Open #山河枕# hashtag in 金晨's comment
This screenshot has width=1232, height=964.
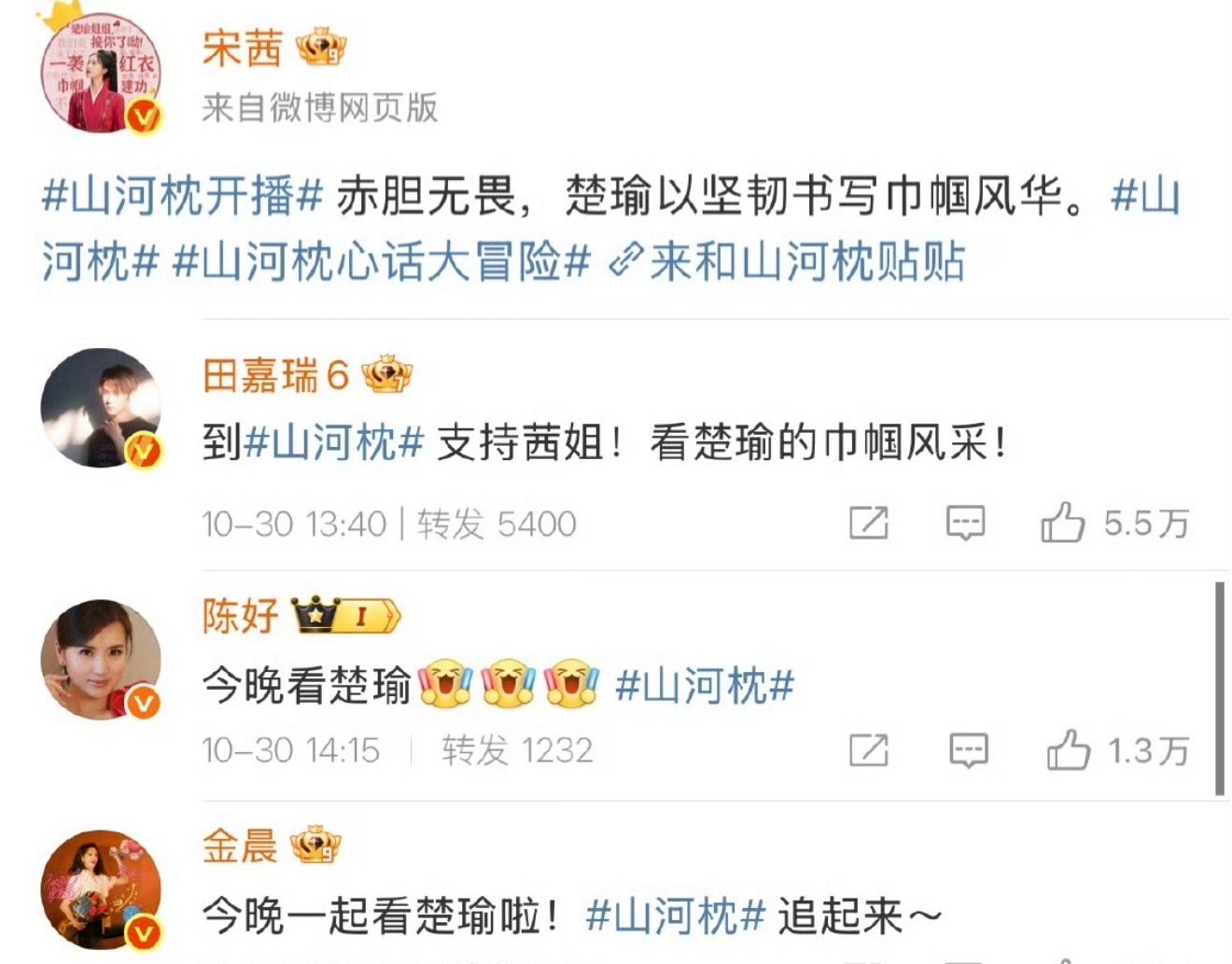point(676,915)
